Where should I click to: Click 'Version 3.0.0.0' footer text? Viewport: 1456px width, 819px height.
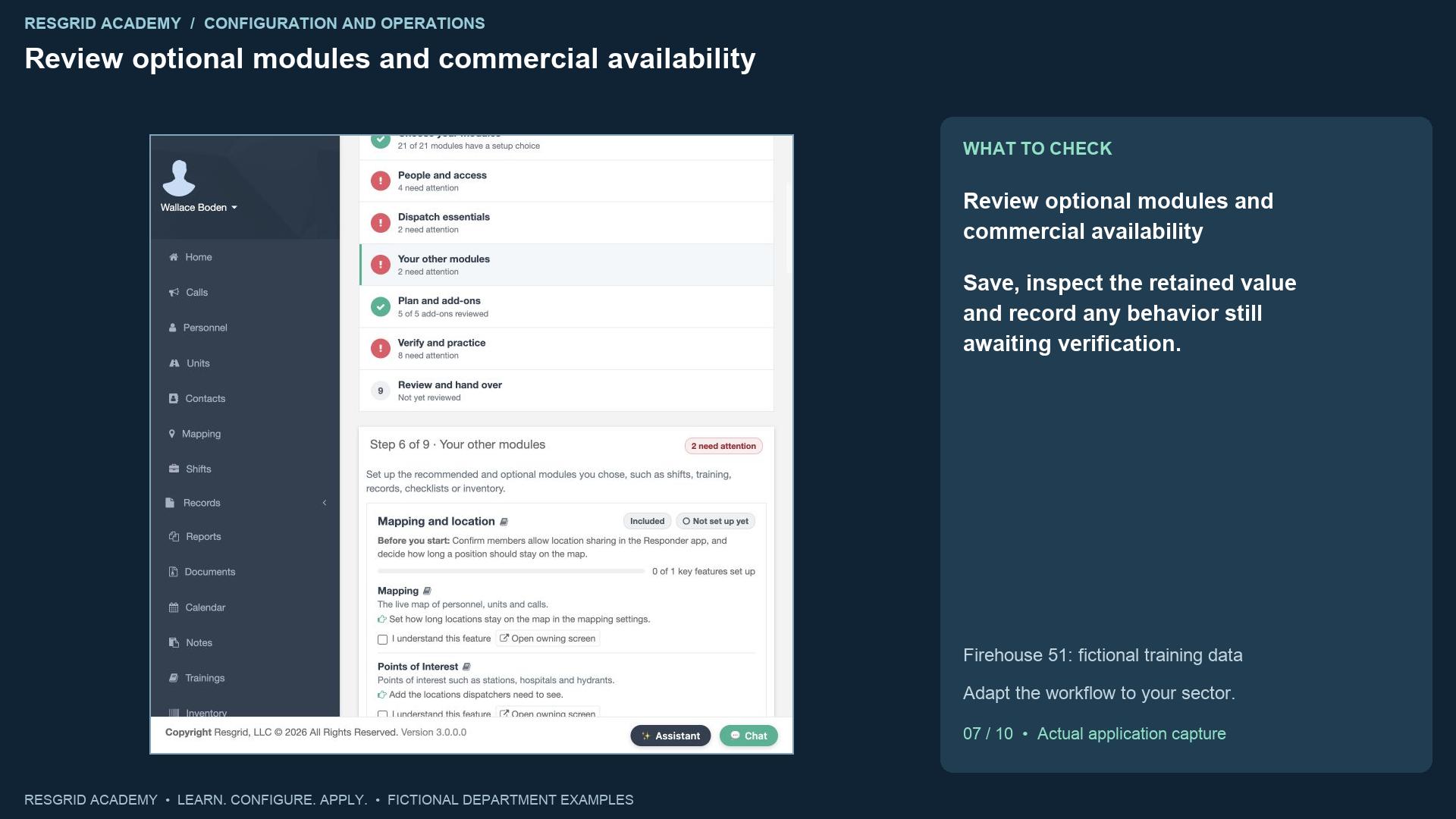[x=434, y=733]
